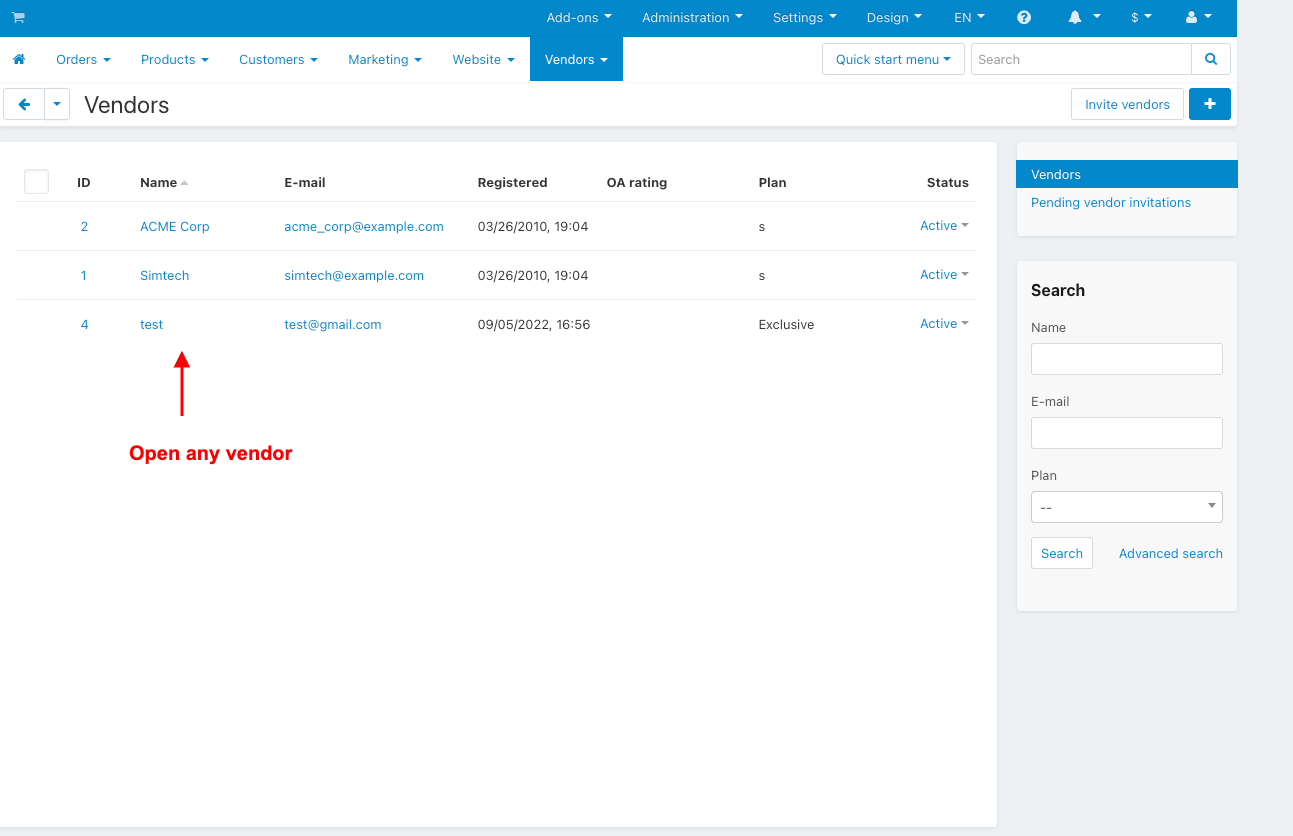Viewport: 1293px width, 836px height.
Task: Add a new vendor with plus button
Action: (x=1209, y=104)
